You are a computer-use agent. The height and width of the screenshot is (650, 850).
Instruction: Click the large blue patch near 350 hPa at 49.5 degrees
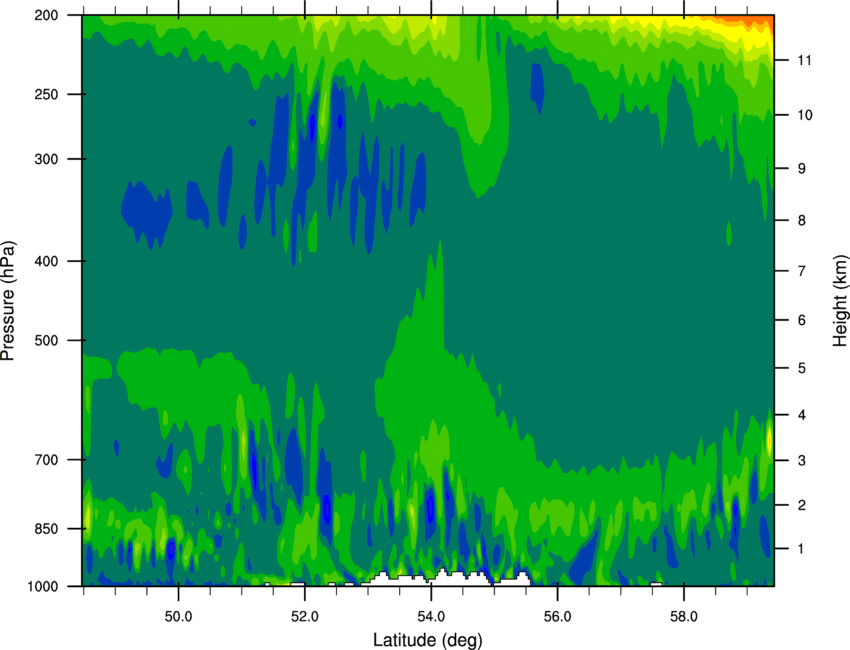click(x=146, y=214)
